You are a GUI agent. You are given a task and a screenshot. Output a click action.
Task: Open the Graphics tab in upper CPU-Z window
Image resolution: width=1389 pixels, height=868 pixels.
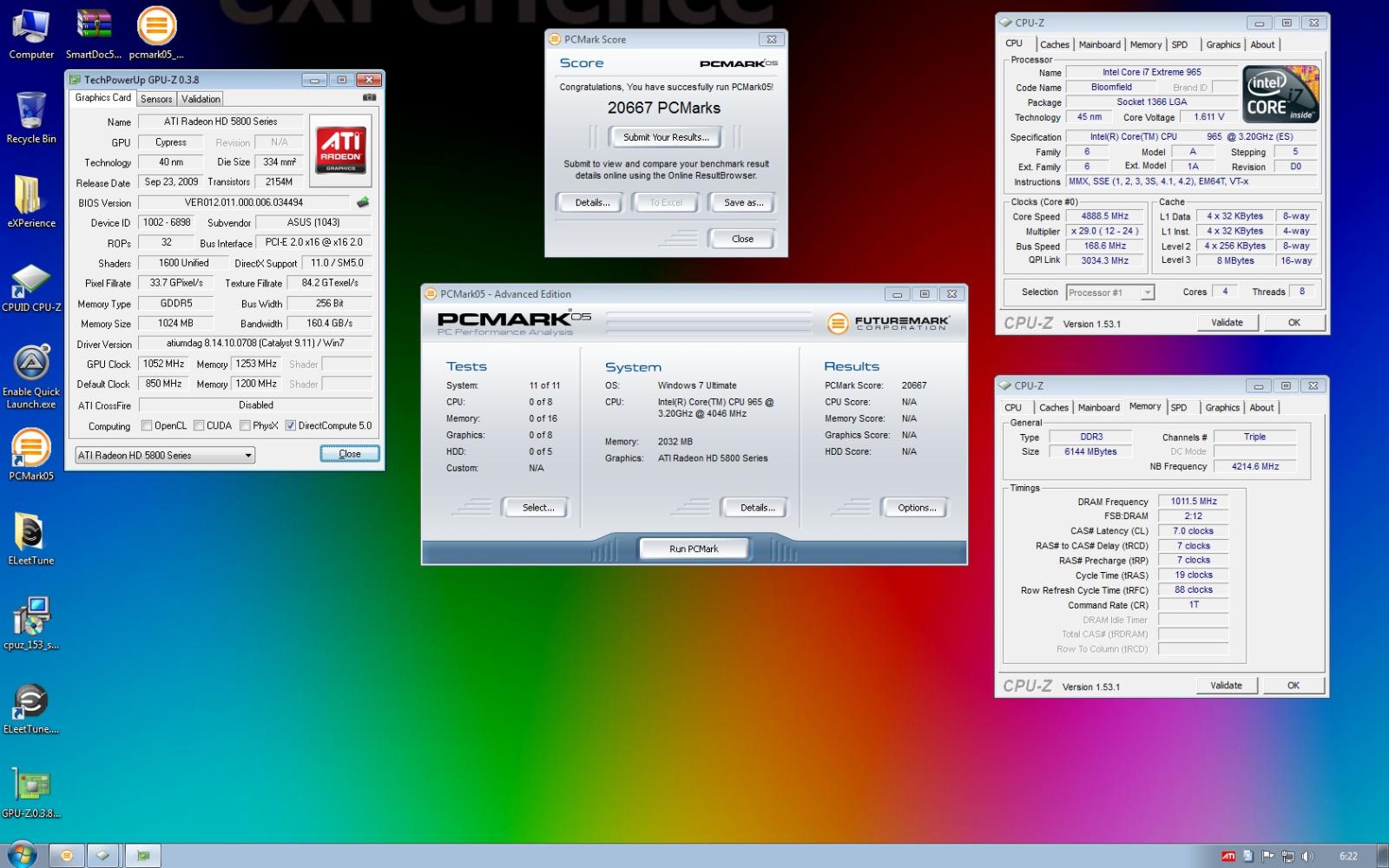point(1222,45)
